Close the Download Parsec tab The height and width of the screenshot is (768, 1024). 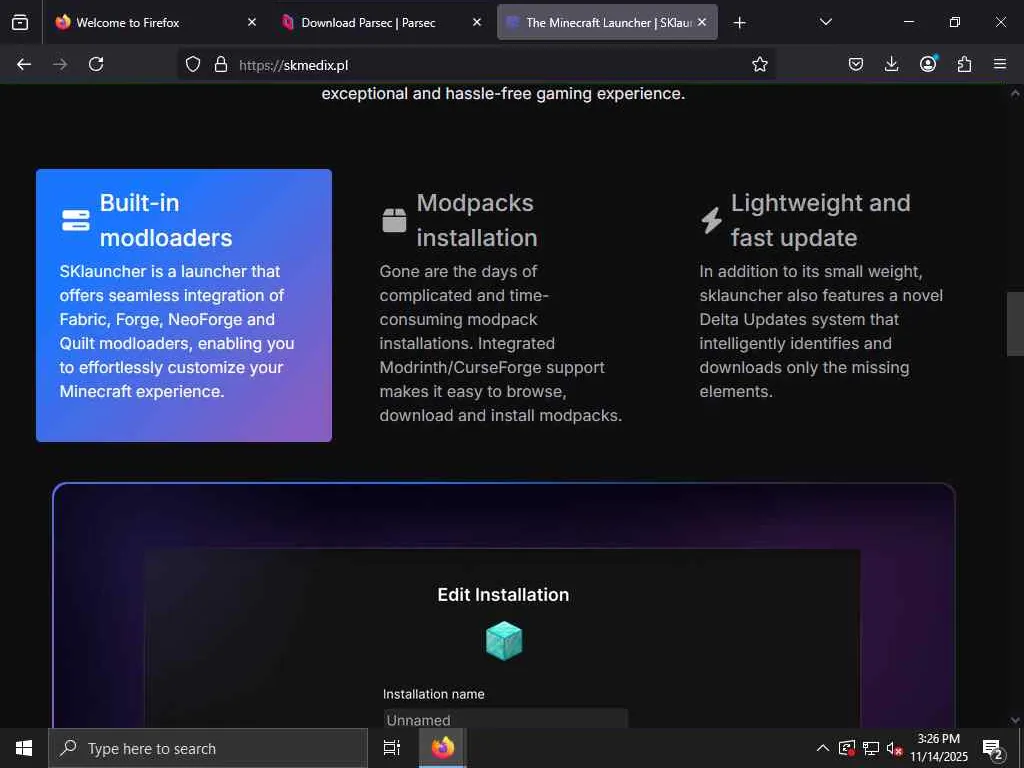(477, 22)
